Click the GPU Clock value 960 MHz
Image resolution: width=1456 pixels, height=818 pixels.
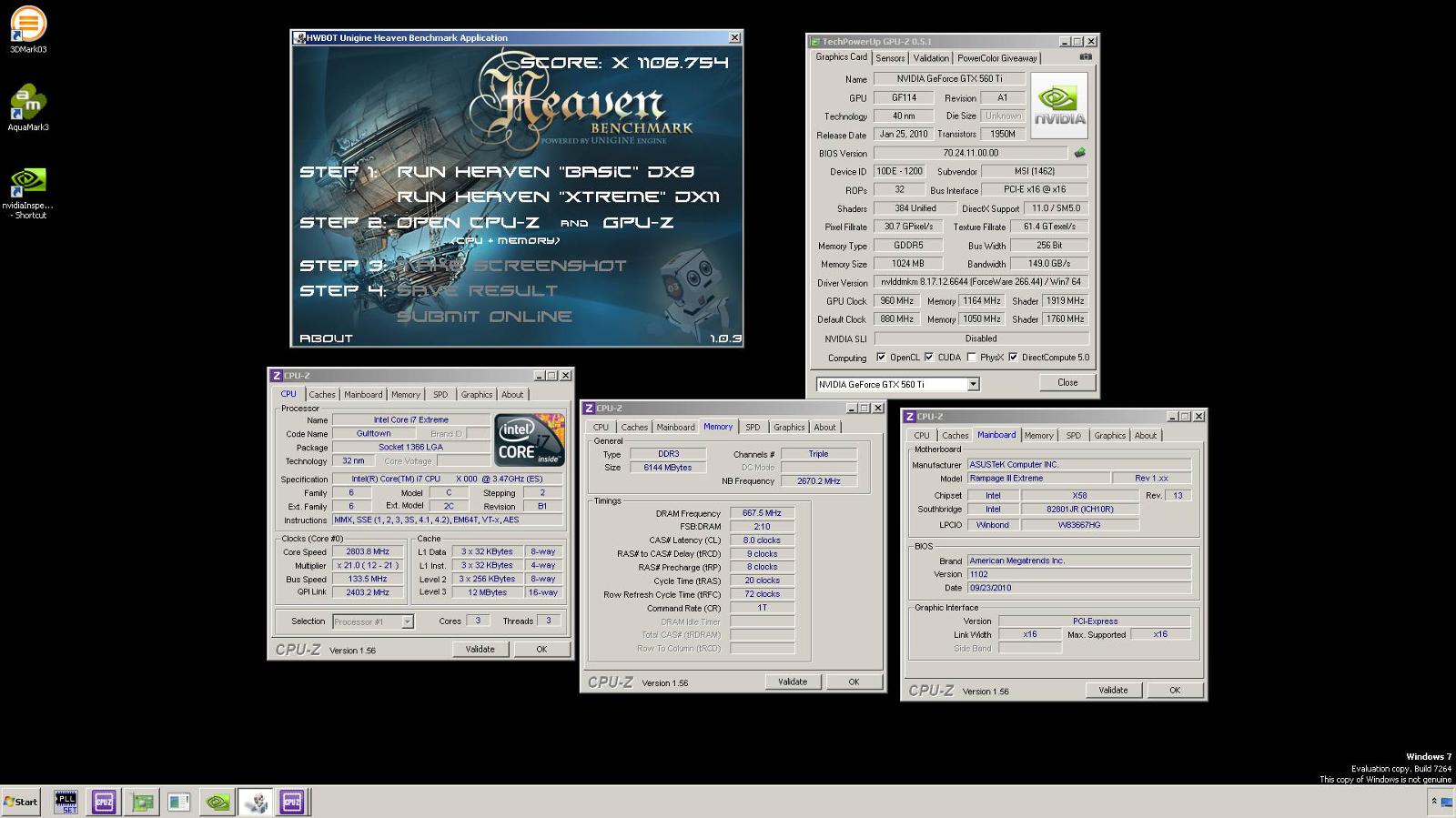896,300
